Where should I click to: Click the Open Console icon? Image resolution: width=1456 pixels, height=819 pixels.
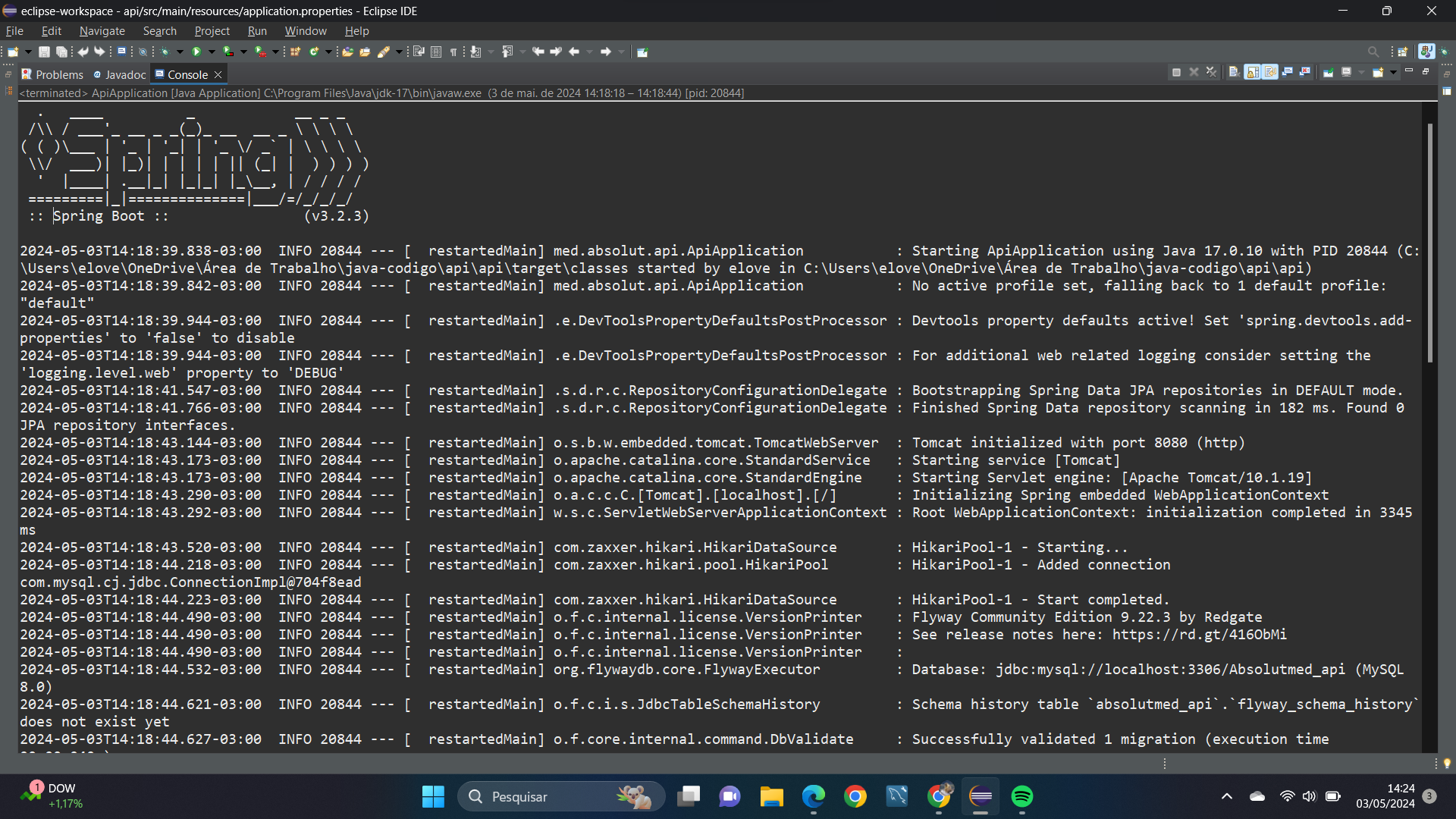(1378, 72)
